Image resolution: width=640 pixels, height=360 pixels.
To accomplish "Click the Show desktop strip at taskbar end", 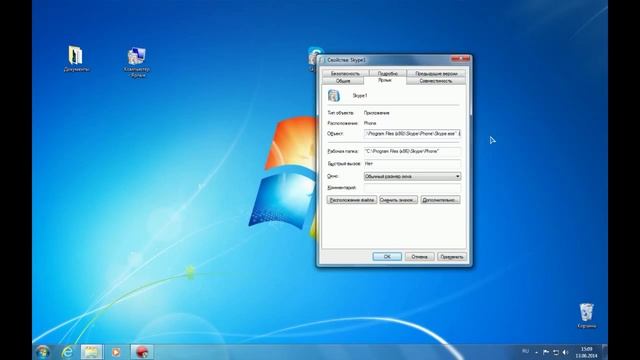I will [x=605, y=352].
